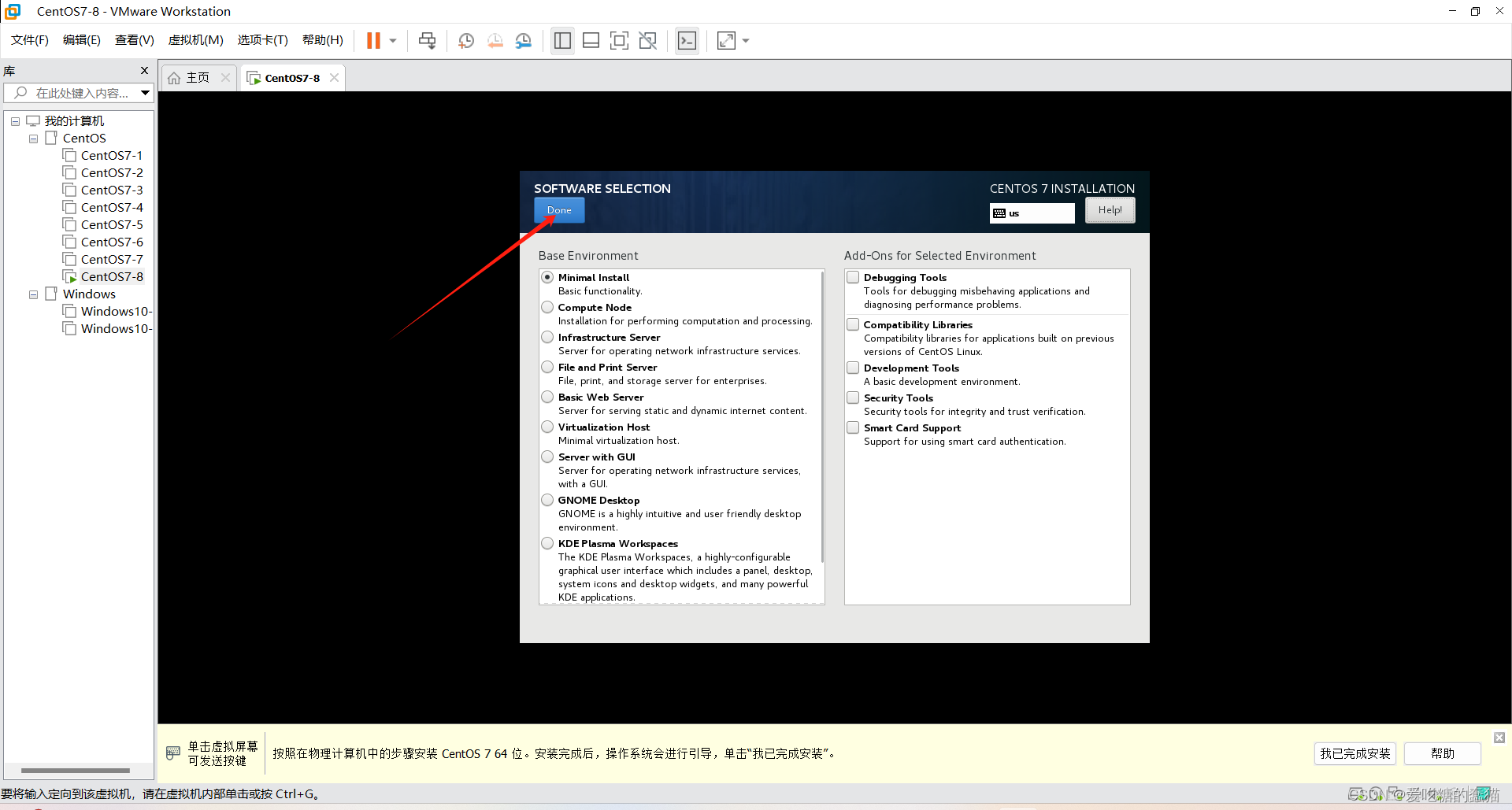This screenshot has width=1512, height=810.
Task: Open the snapshot manager icon
Action: 523,41
